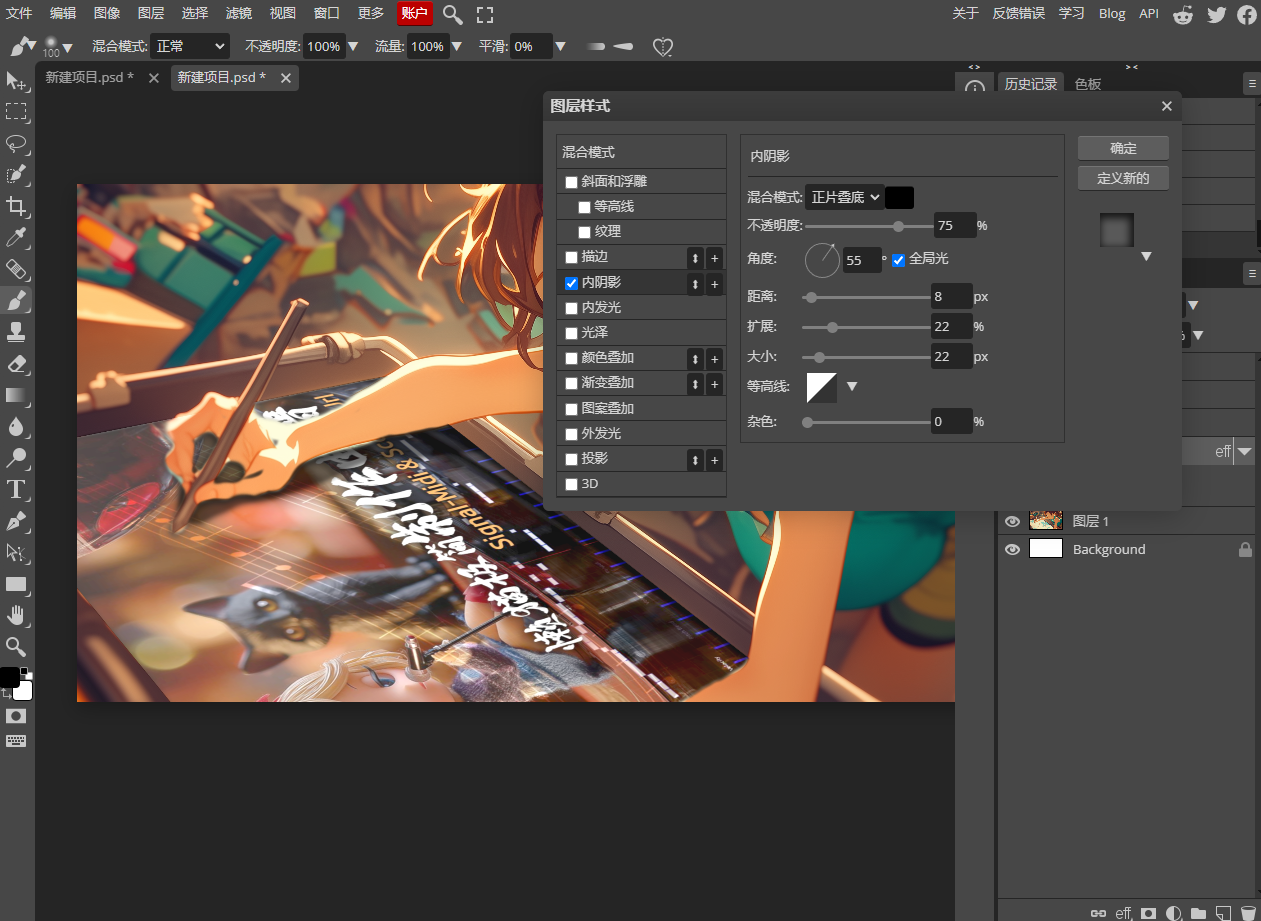Click the red 账户 button

click(x=414, y=13)
